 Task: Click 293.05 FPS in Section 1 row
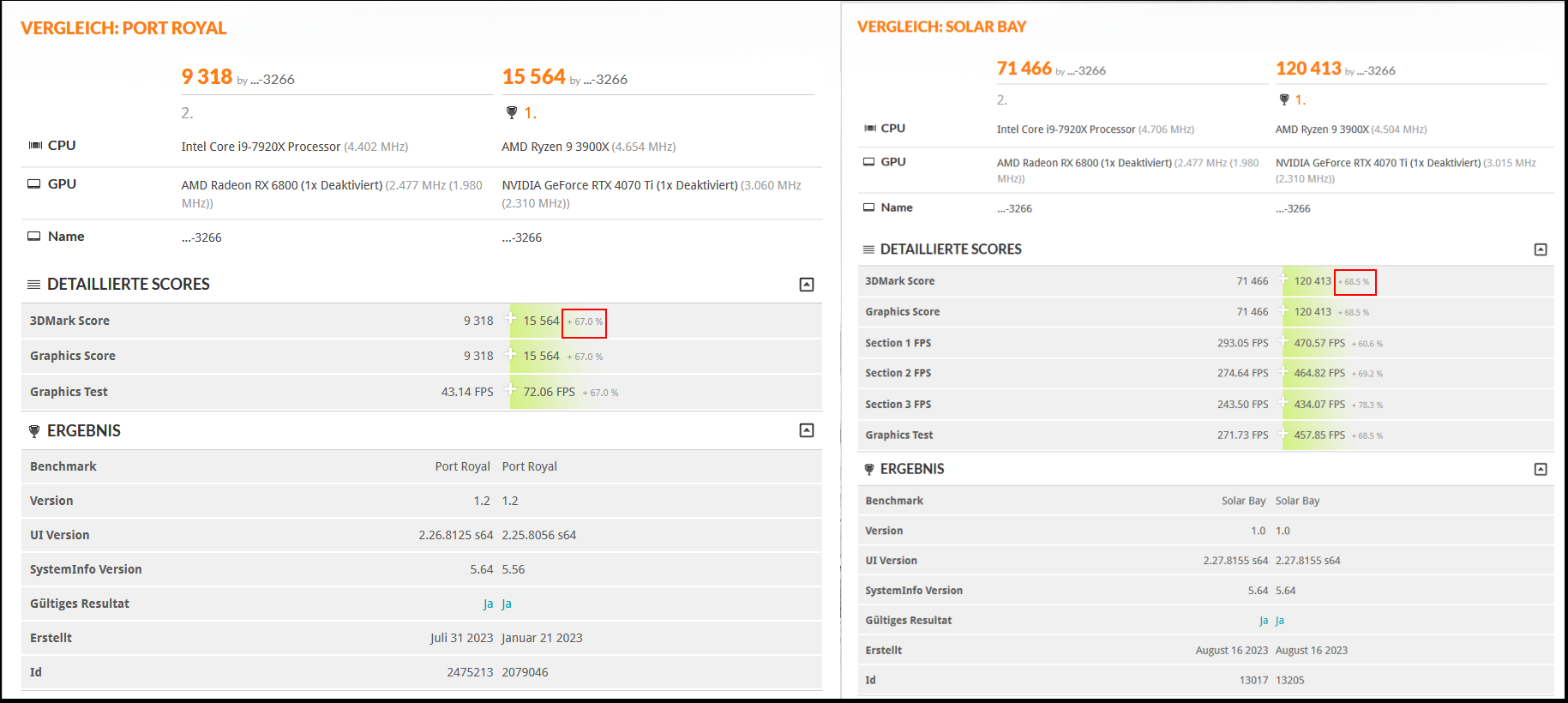coord(1242,343)
